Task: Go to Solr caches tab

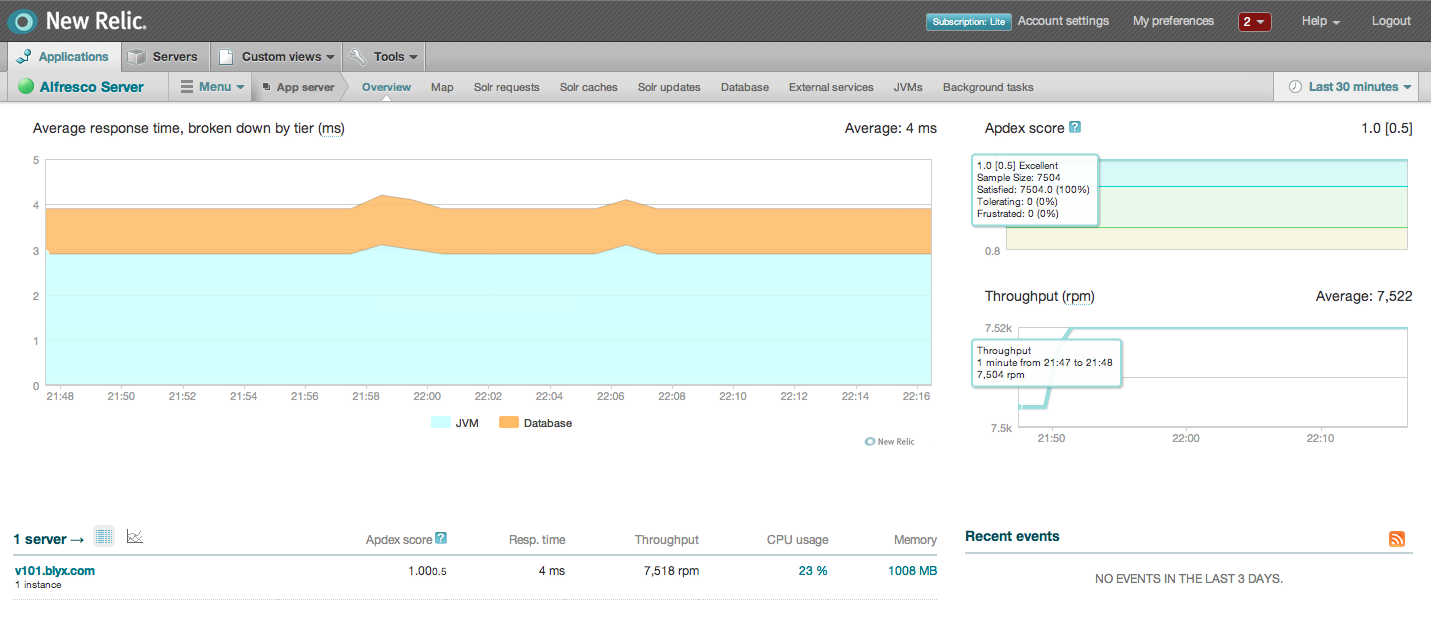Action: click(588, 87)
